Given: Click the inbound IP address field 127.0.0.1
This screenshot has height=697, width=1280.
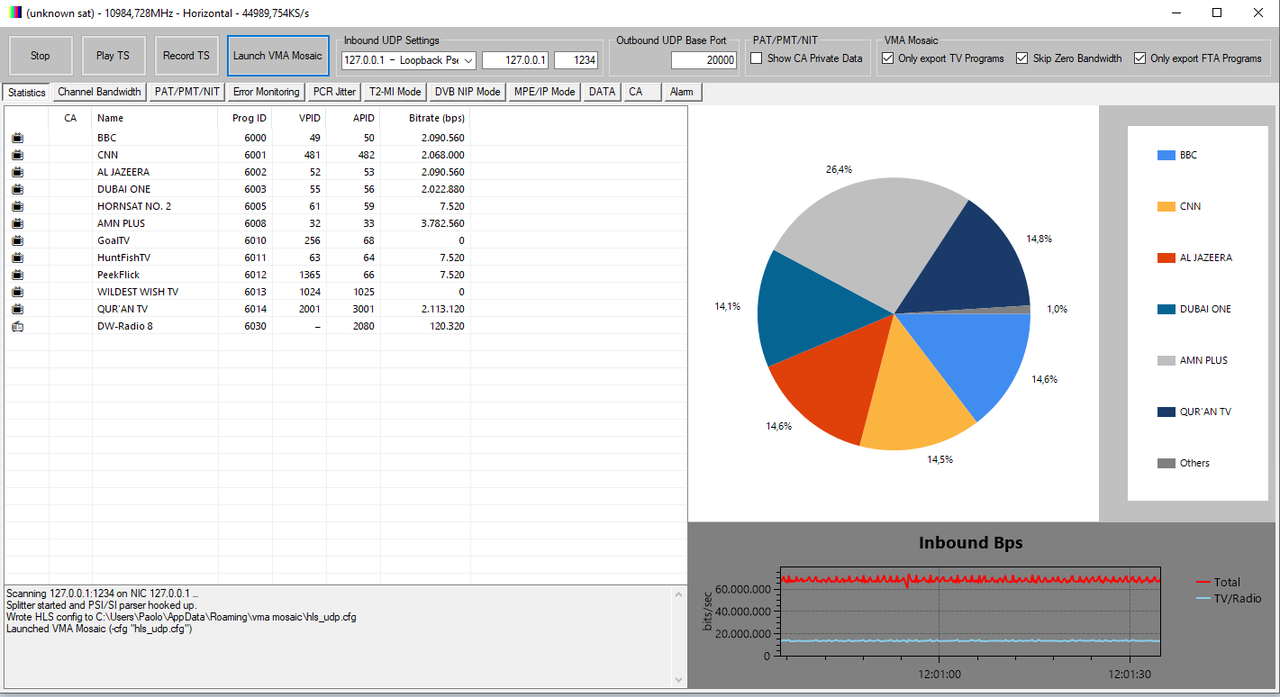Looking at the screenshot, I should [515, 60].
